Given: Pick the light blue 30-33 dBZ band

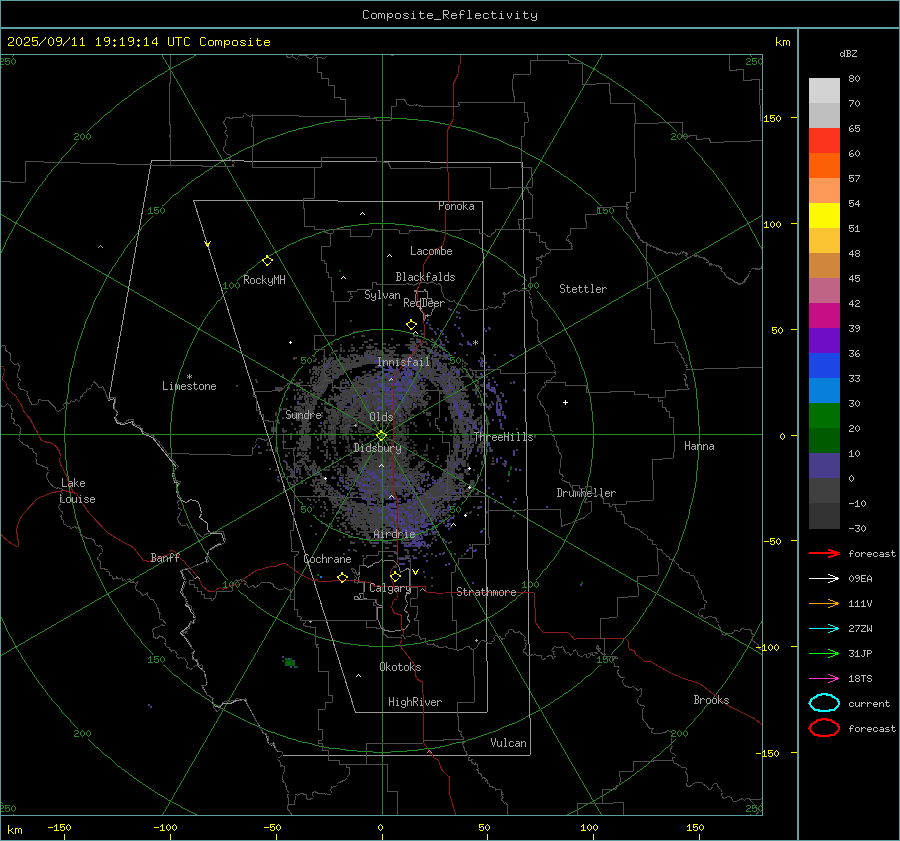Looking at the screenshot, I should [824, 390].
